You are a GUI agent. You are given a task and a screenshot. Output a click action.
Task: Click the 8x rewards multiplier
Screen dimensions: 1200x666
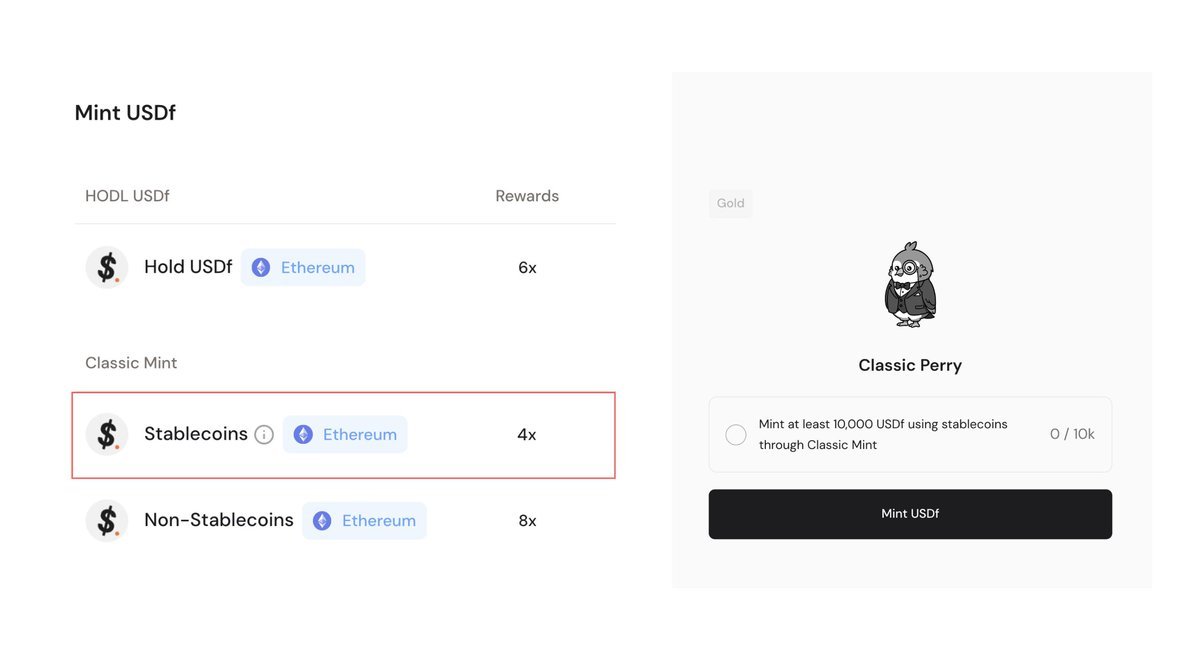[x=527, y=521]
